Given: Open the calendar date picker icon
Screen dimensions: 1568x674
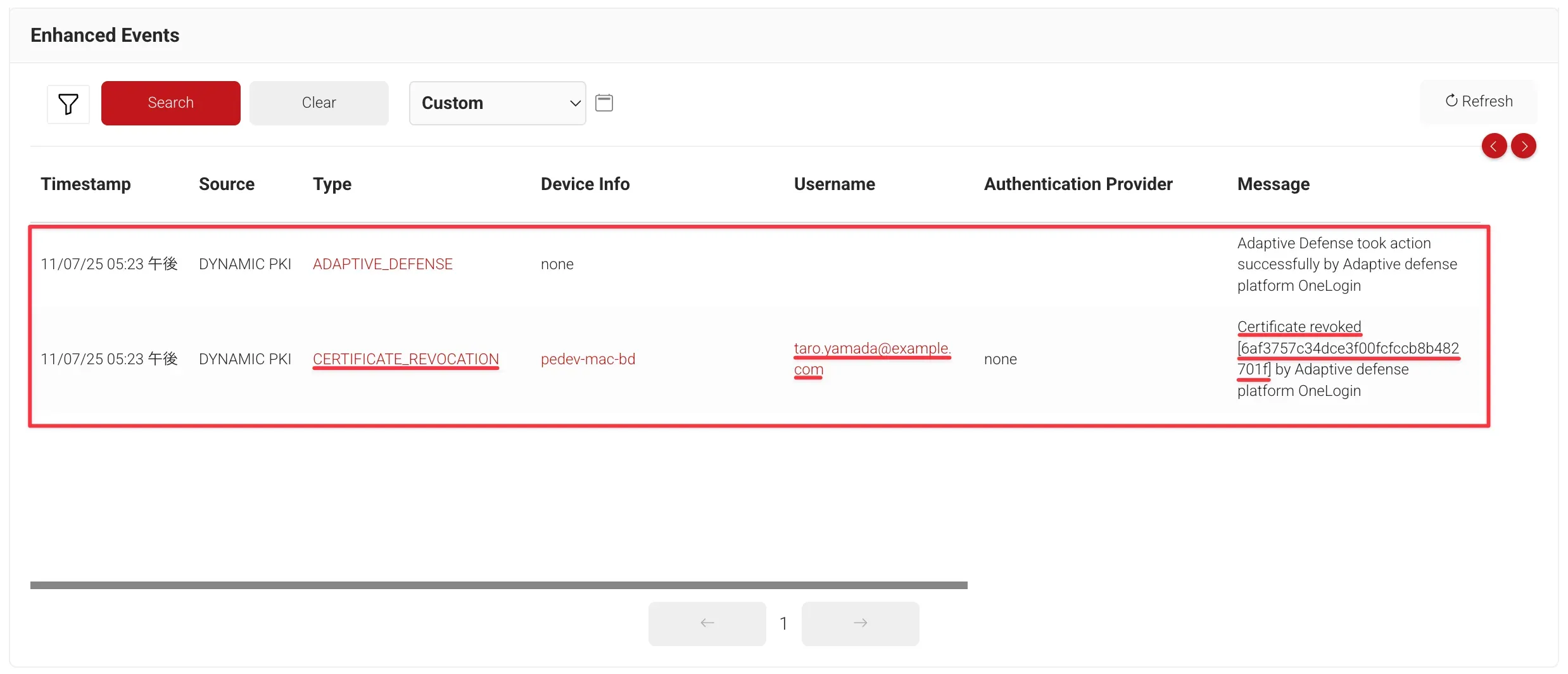Looking at the screenshot, I should (604, 103).
